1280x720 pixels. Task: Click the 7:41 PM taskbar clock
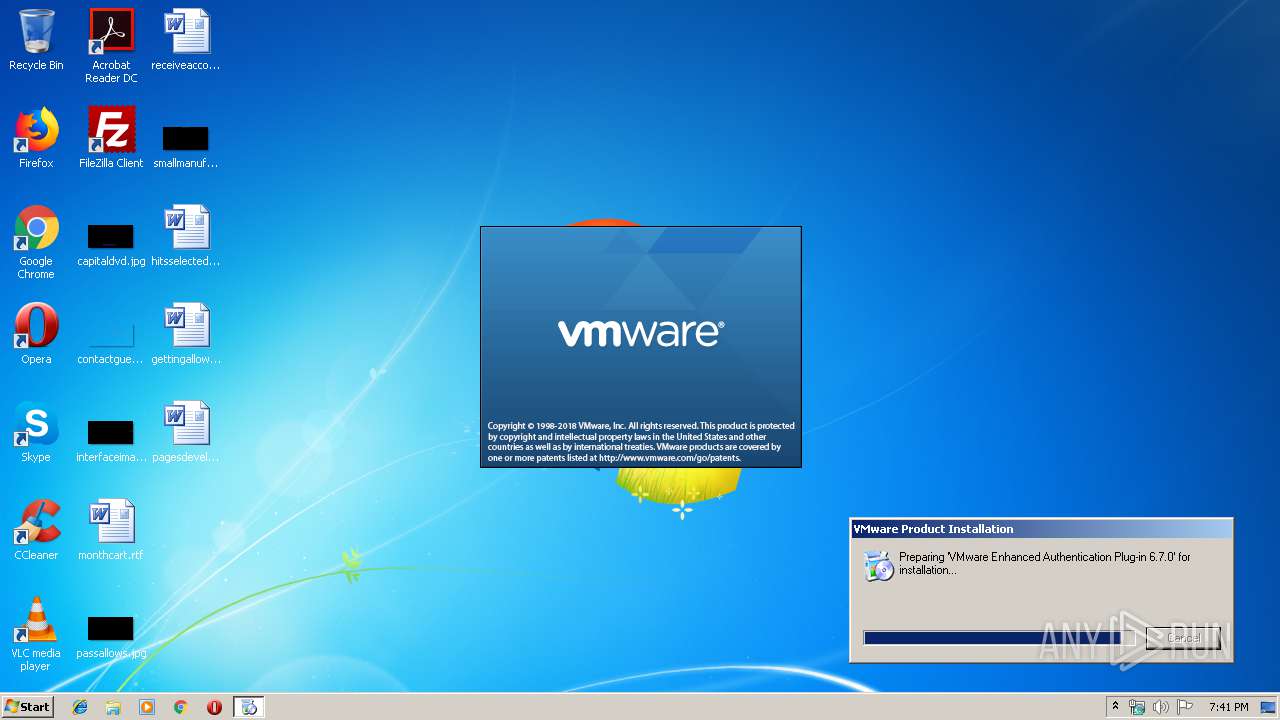tap(1228, 707)
